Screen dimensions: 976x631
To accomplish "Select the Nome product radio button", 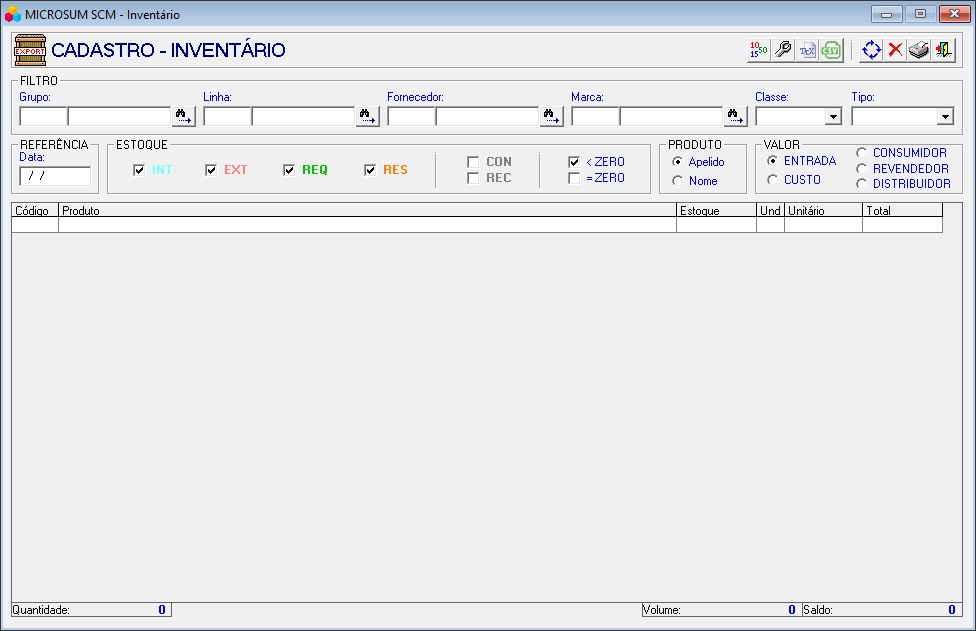I will click(x=678, y=181).
